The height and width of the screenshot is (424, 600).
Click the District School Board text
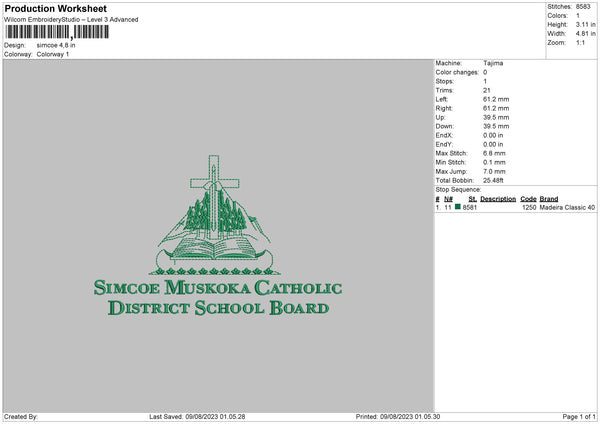(217, 308)
